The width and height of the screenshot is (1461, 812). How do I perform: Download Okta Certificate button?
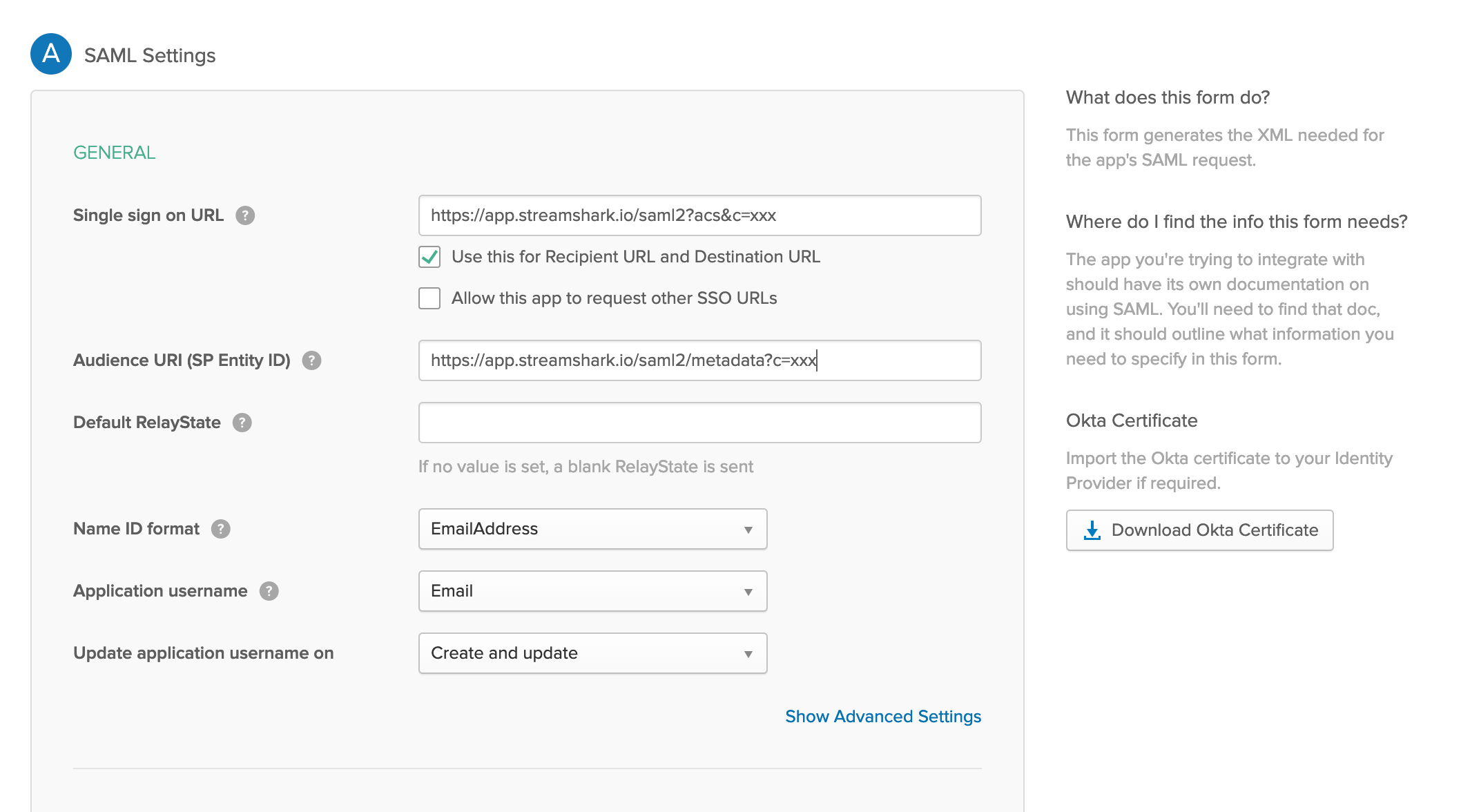1200,530
